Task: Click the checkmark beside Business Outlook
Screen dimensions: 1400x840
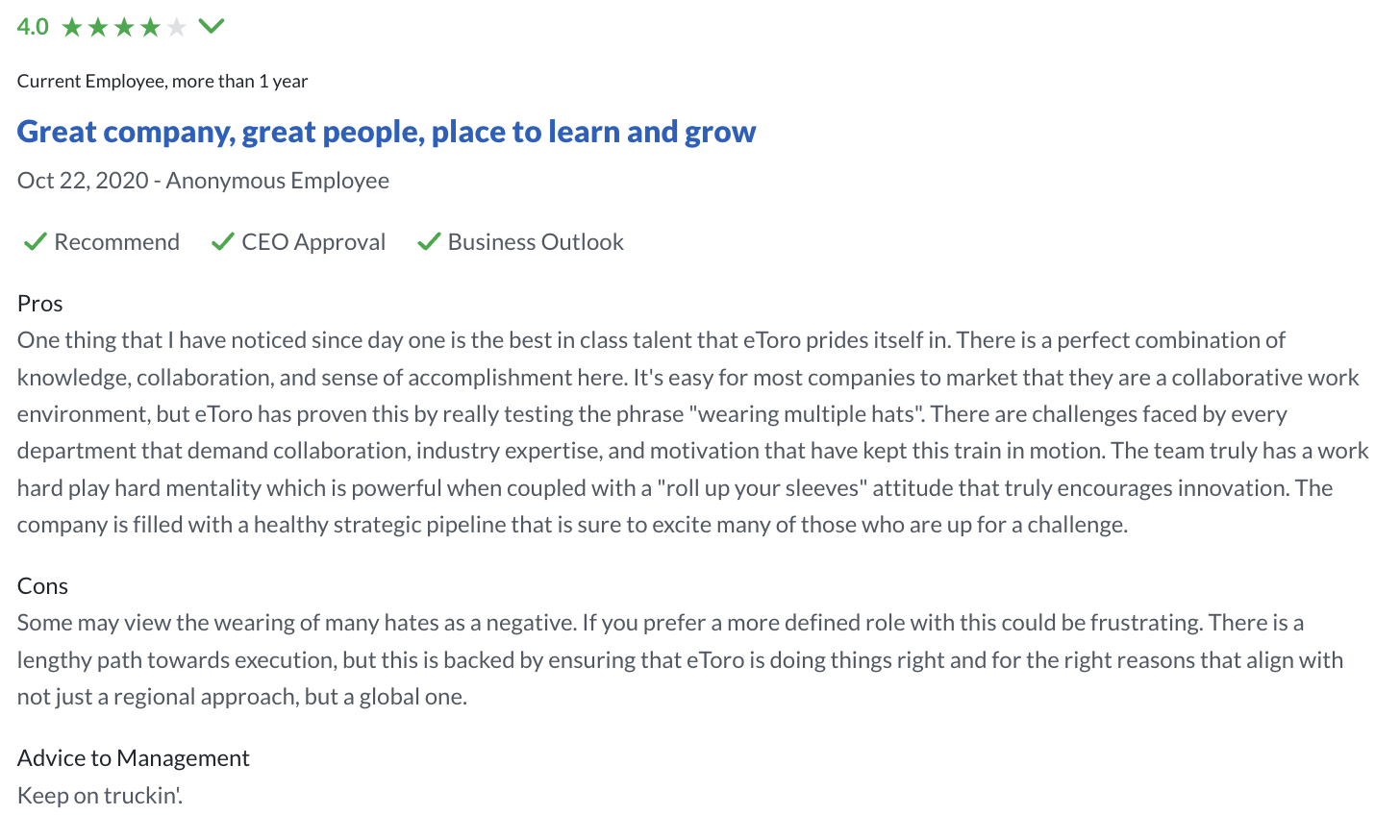Action: [x=429, y=241]
